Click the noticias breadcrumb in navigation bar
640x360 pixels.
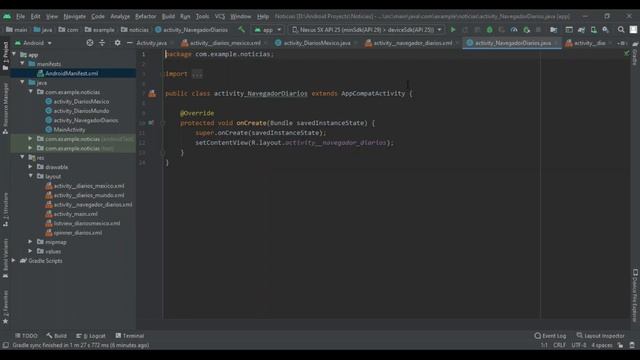tap(135, 30)
